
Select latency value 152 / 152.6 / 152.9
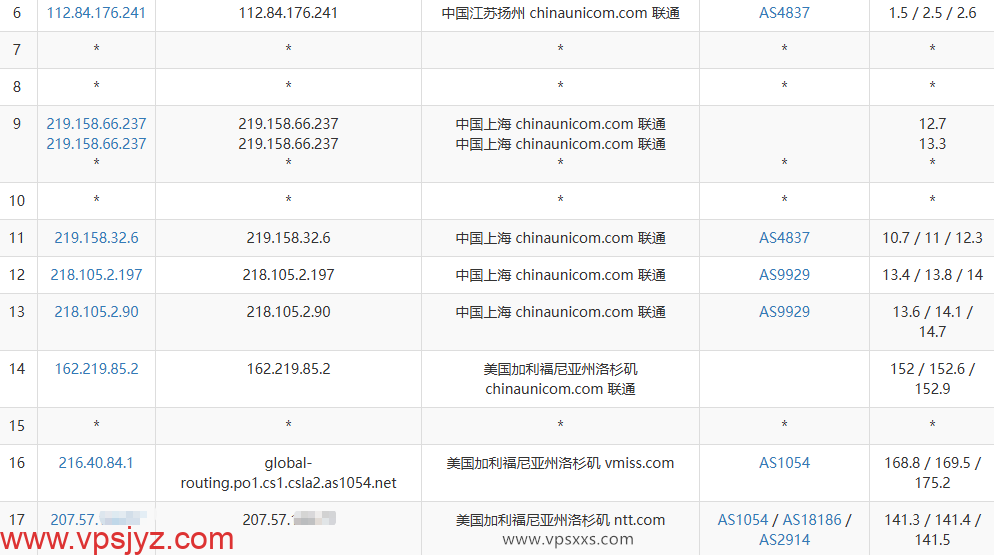click(932, 379)
